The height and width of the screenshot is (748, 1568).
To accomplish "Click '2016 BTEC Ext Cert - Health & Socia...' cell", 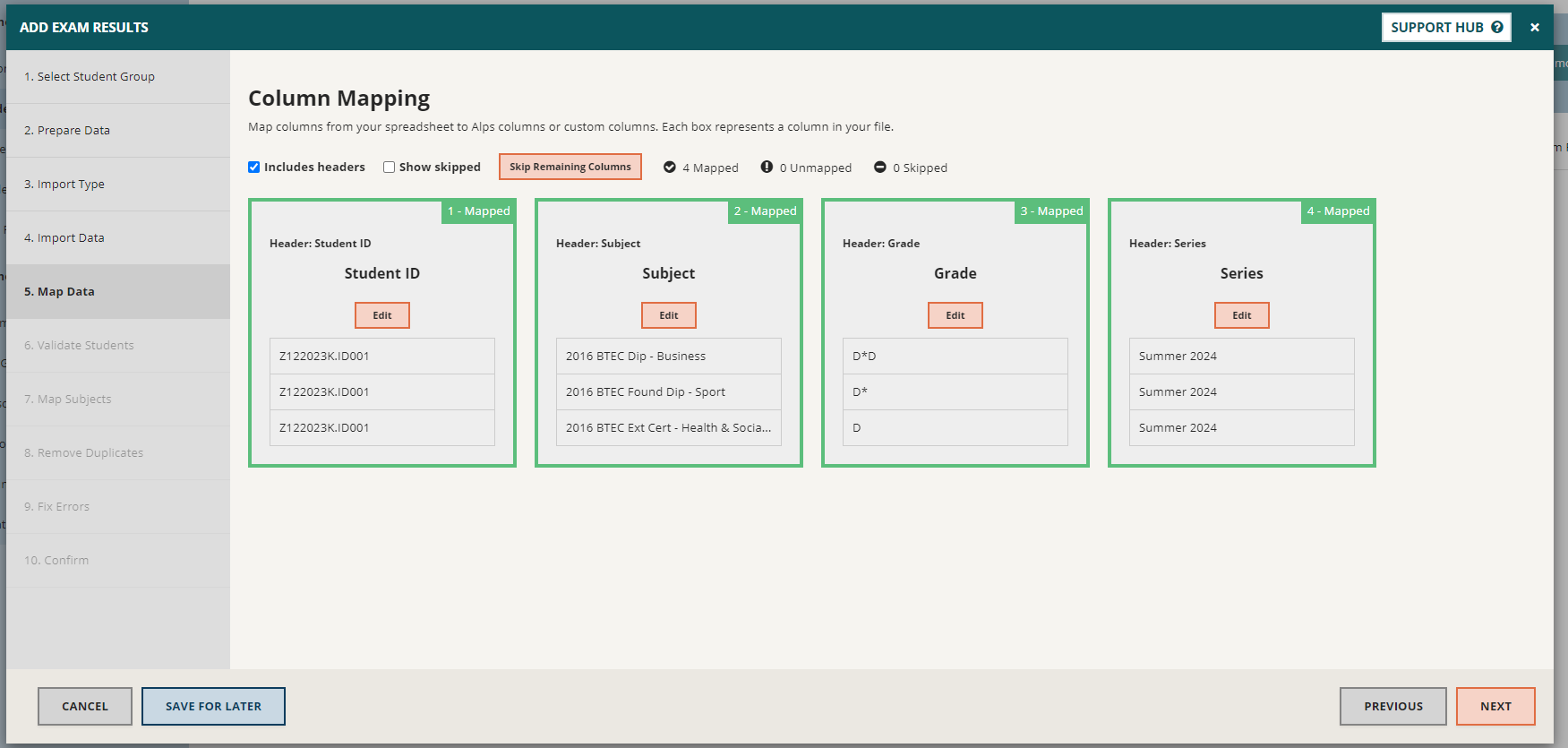I will tap(669, 428).
